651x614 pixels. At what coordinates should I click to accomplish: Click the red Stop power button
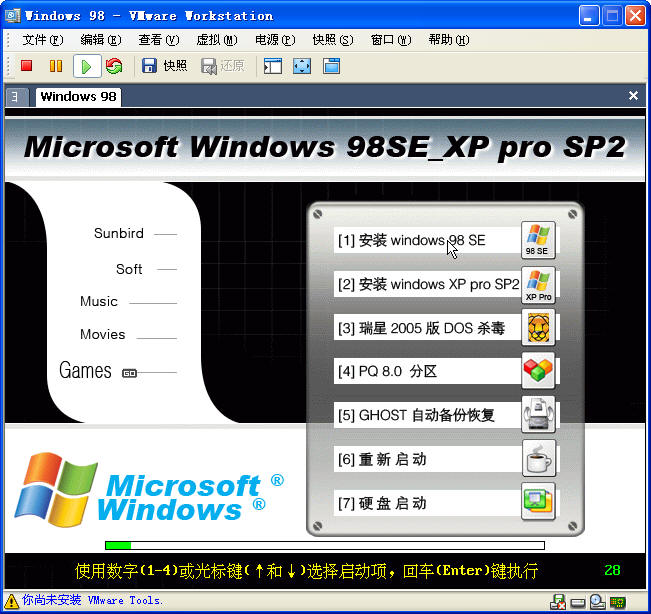point(27,66)
